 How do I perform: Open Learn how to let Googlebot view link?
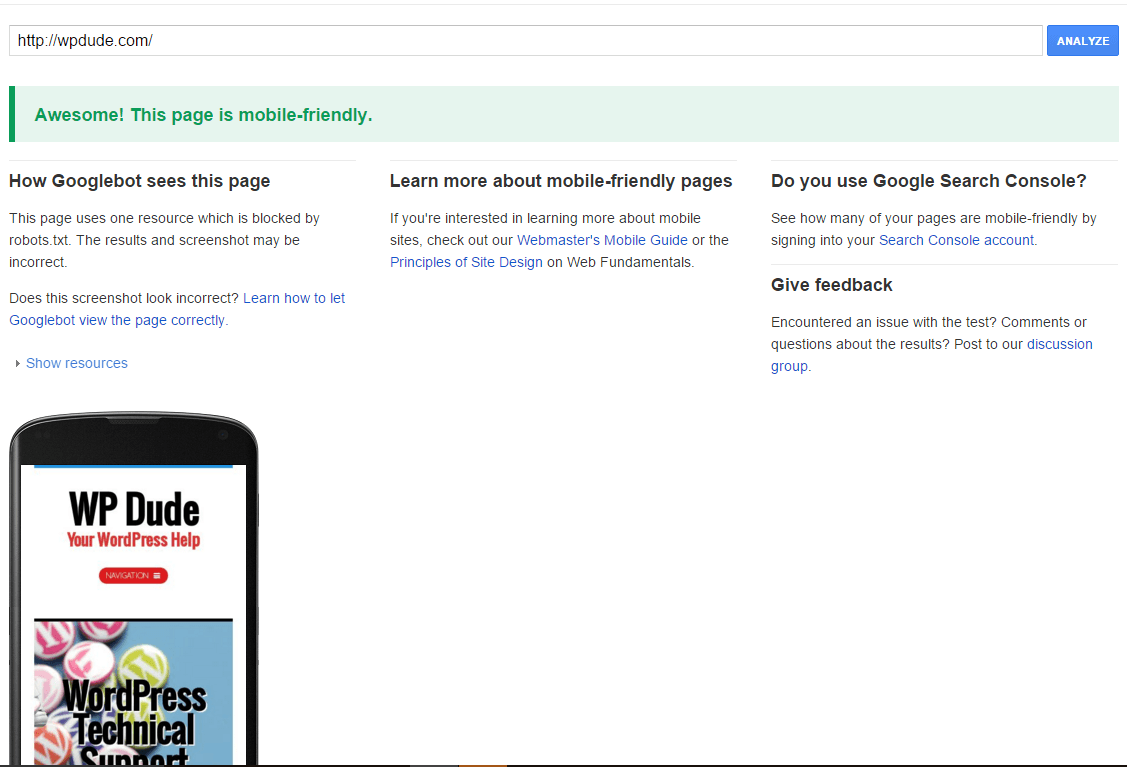177,309
